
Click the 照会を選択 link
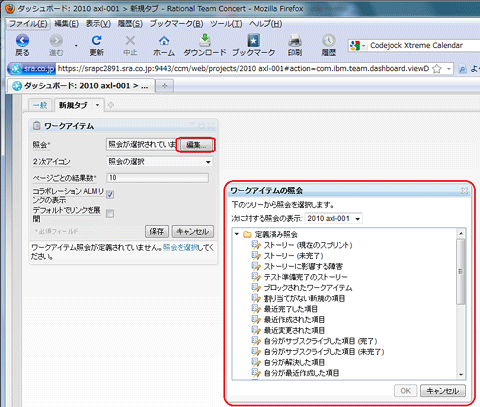pyautogui.click(x=180, y=247)
